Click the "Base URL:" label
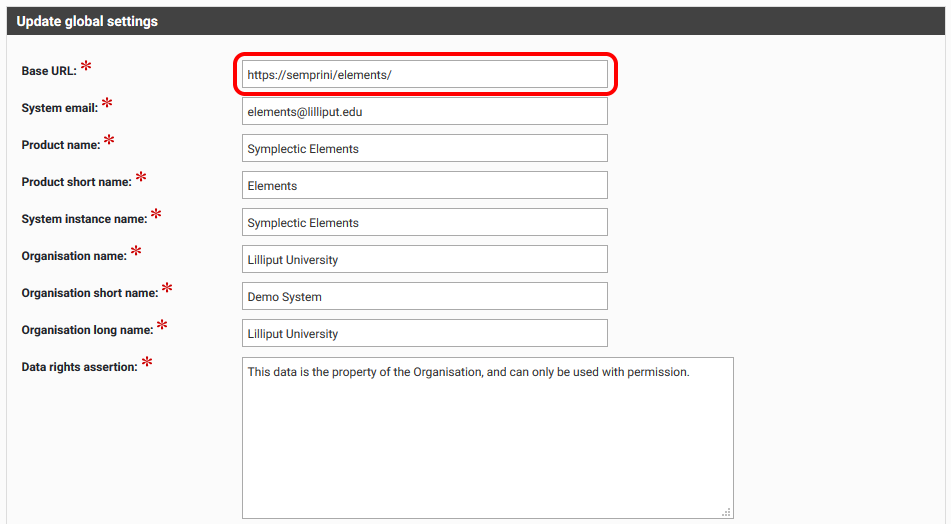The width and height of the screenshot is (951, 524). click(49, 72)
